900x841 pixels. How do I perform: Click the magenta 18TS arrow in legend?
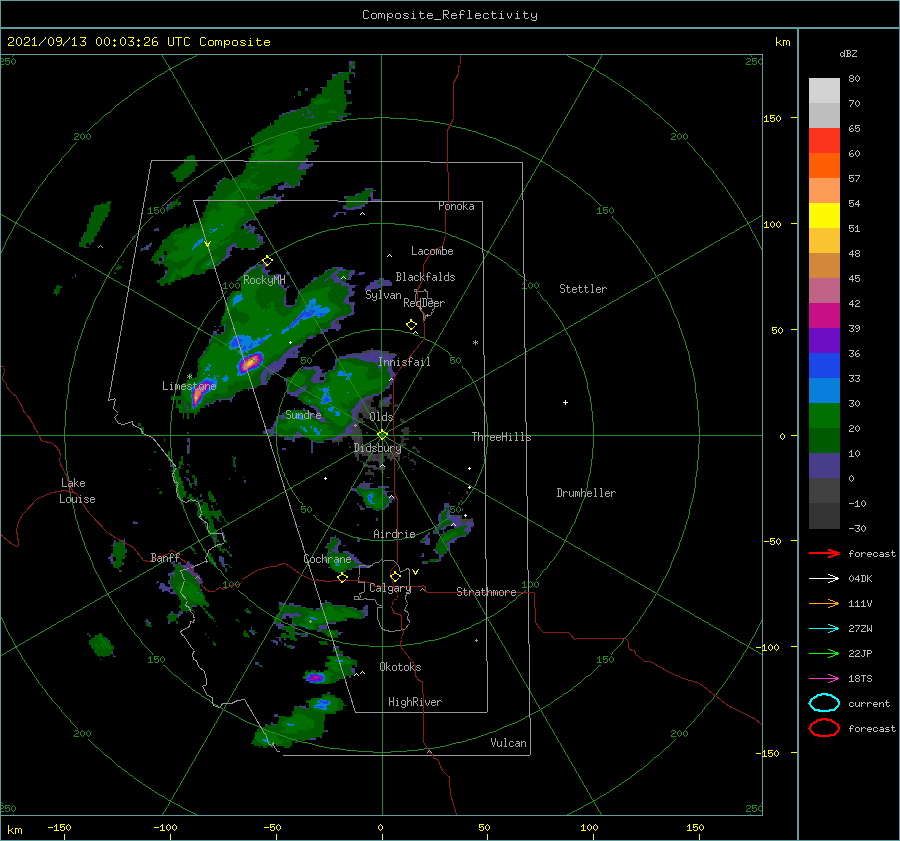[x=824, y=679]
